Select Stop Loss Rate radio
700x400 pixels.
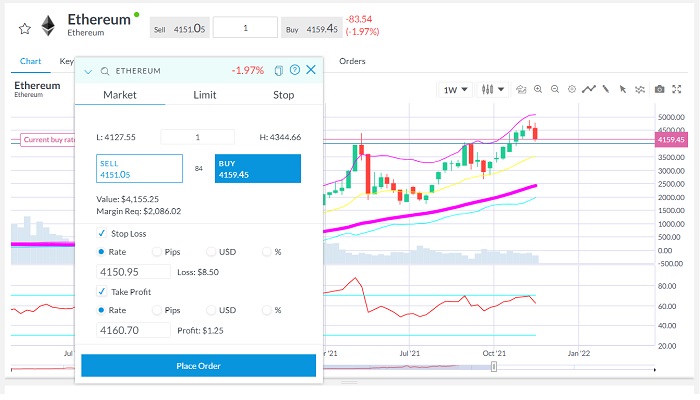(101, 252)
